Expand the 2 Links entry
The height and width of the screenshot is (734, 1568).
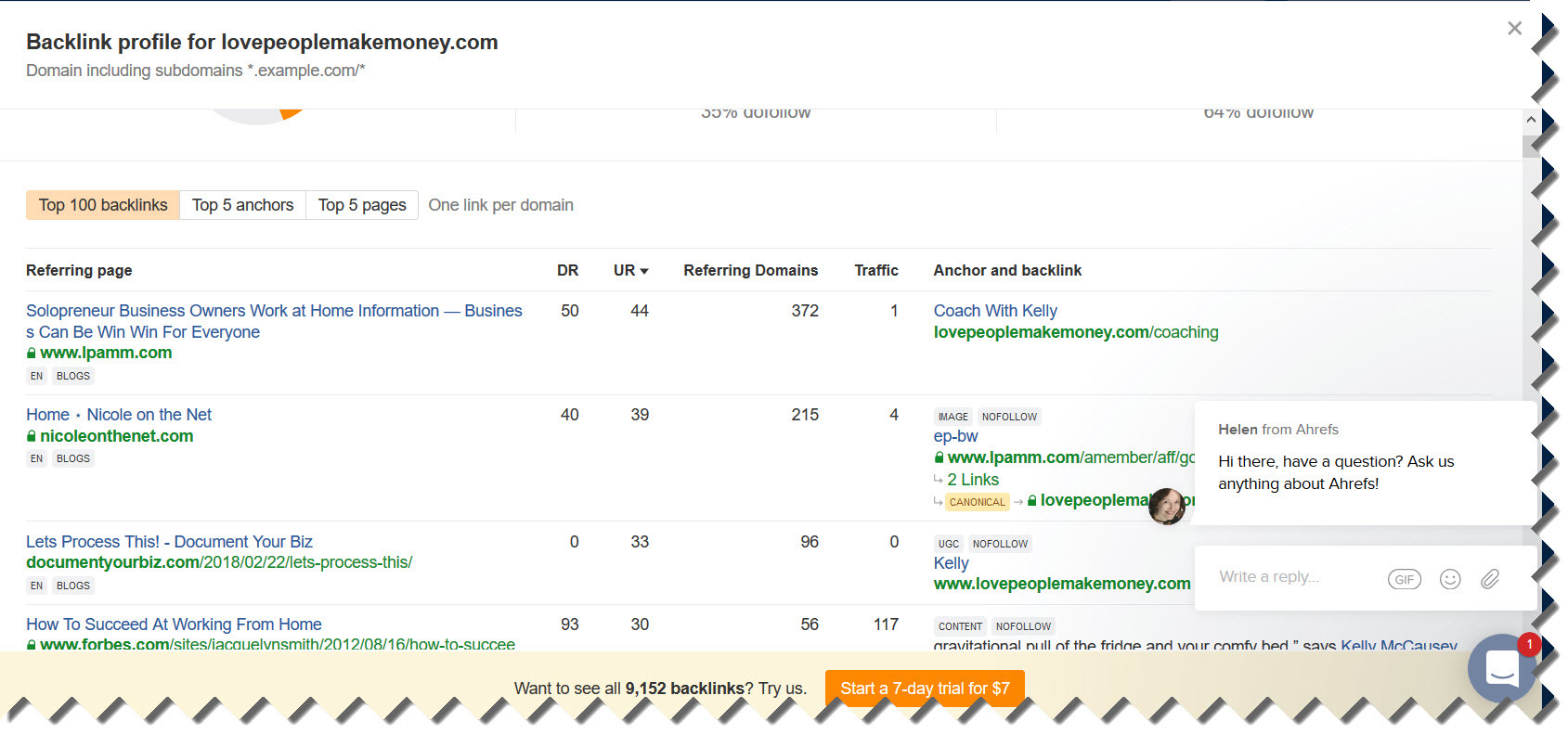(973, 480)
